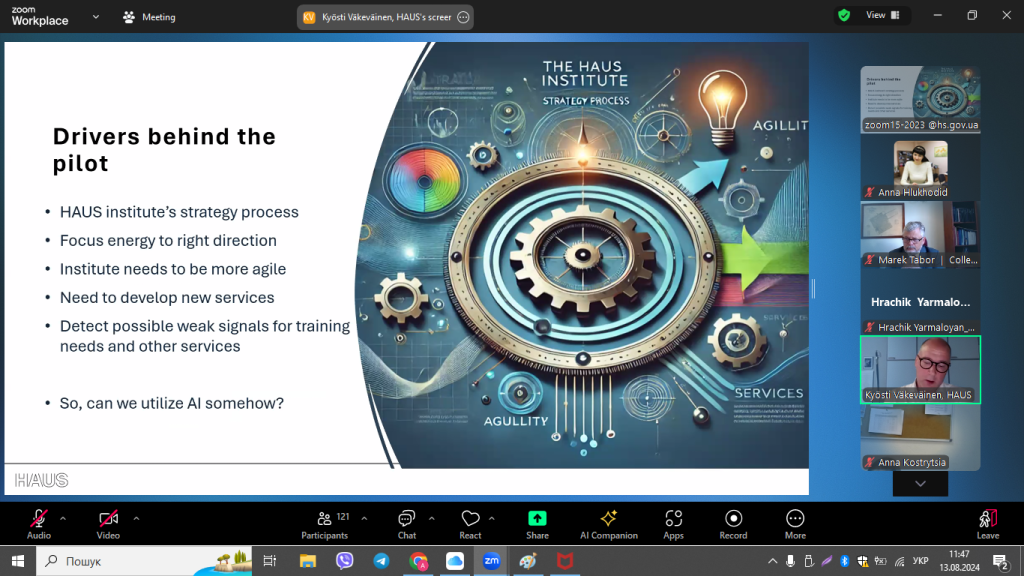Open AI Companion

coord(608,523)
